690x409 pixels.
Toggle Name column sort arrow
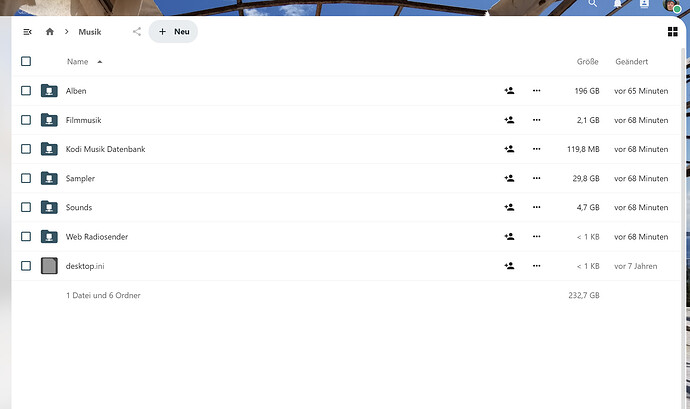point(100,62)
